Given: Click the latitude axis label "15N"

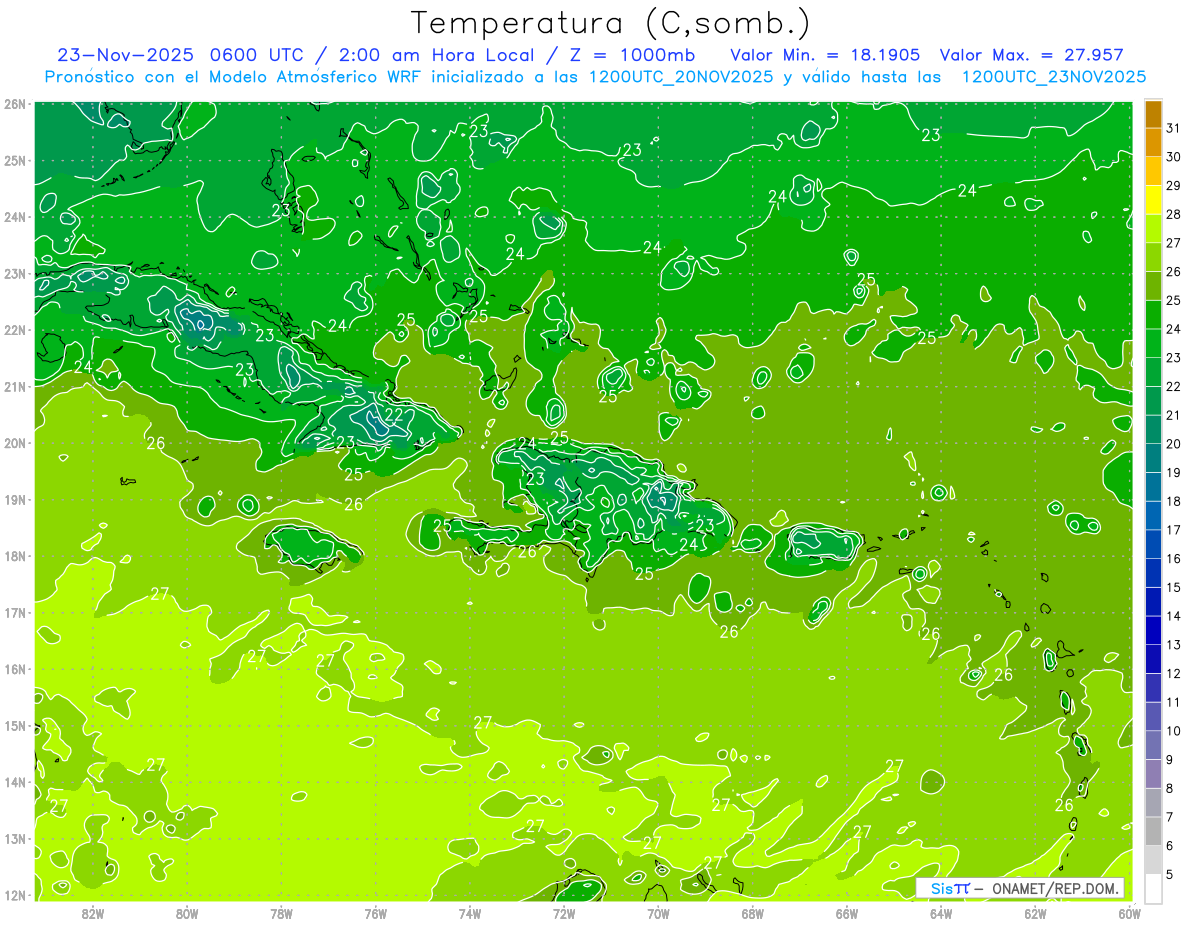Looking at the screenshot, I should tap(15, 725).
